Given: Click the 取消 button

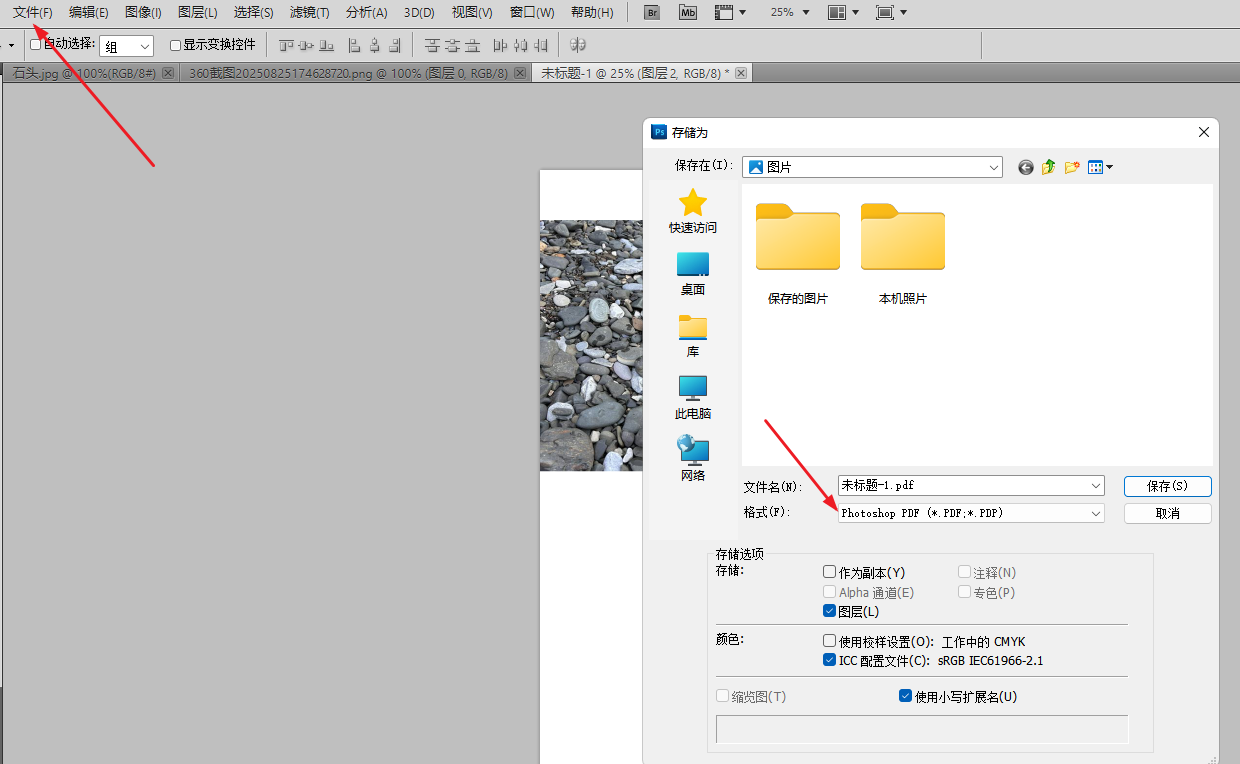Looking at the screenshot, I should pyautogui.click(x=1167, y=513).
